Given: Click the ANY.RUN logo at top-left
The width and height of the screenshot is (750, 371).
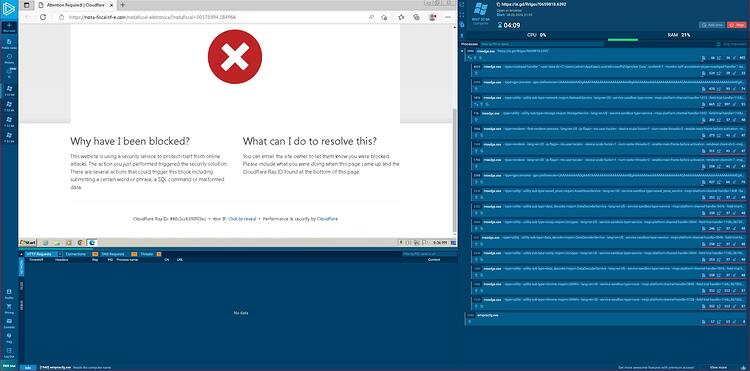Looking at the screenshot, I should 9,9.
